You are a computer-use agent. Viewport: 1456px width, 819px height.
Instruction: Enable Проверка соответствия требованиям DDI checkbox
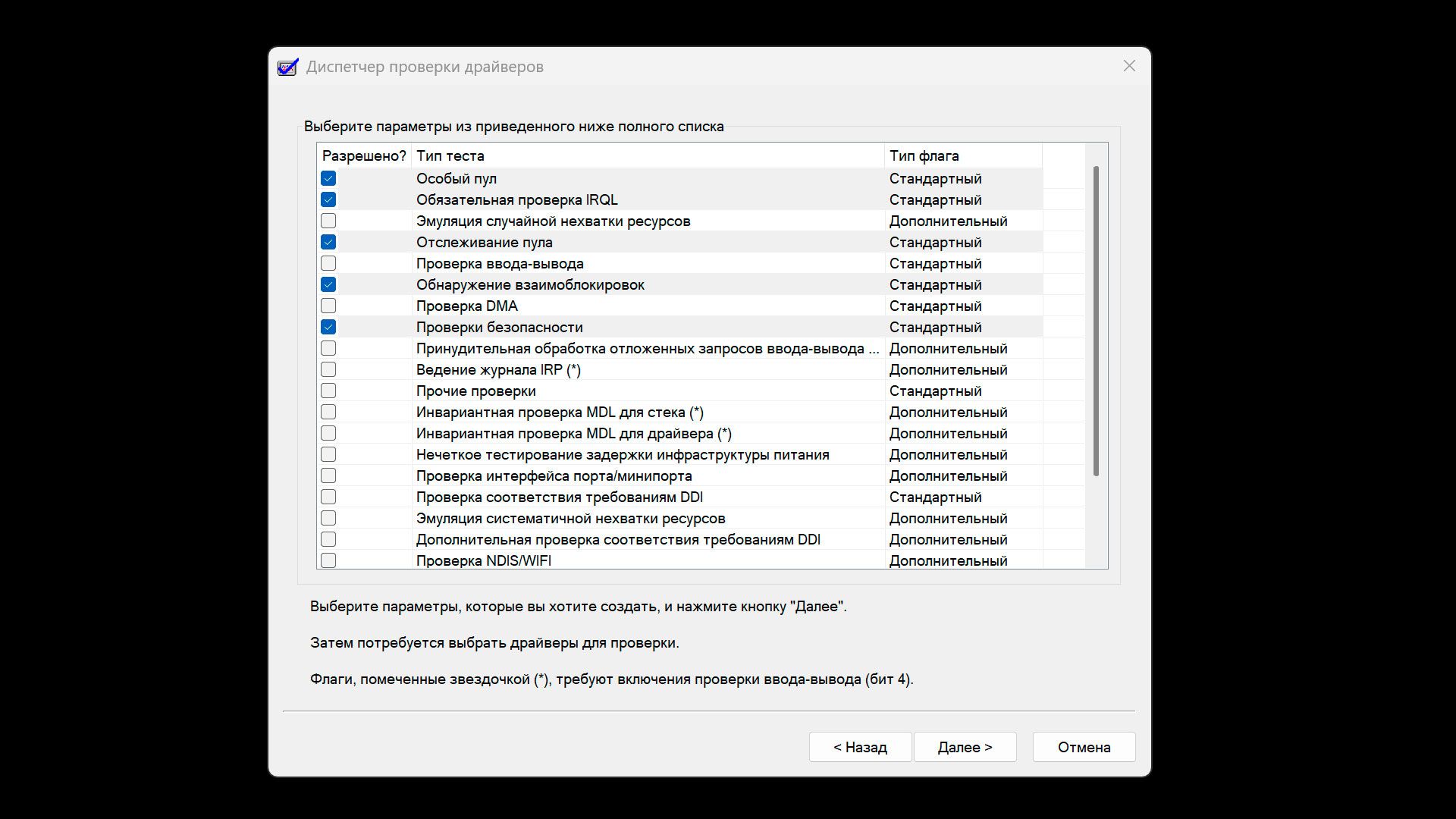click(328, 497)
